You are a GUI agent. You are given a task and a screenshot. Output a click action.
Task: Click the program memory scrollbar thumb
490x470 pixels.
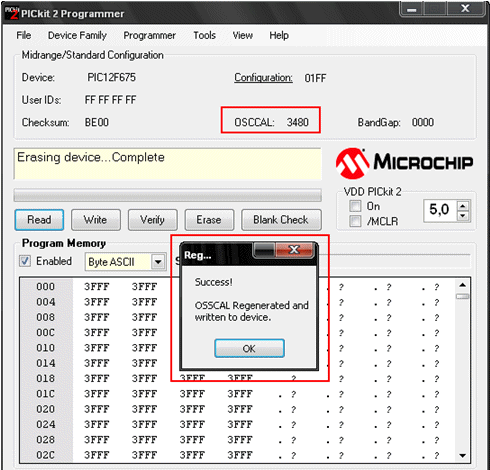click(462, 296)
